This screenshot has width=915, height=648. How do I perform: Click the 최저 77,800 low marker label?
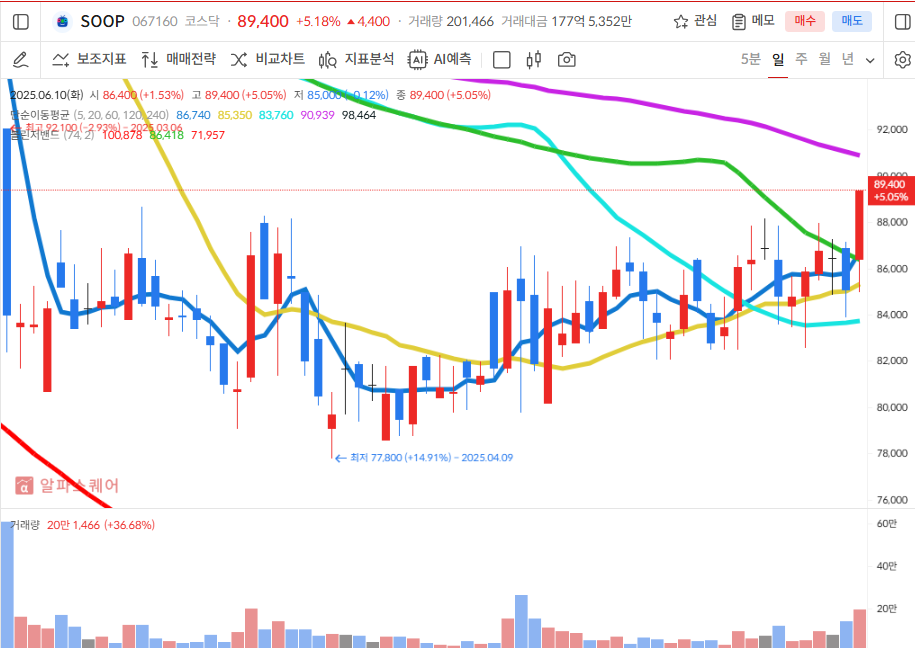coord(424,458)
